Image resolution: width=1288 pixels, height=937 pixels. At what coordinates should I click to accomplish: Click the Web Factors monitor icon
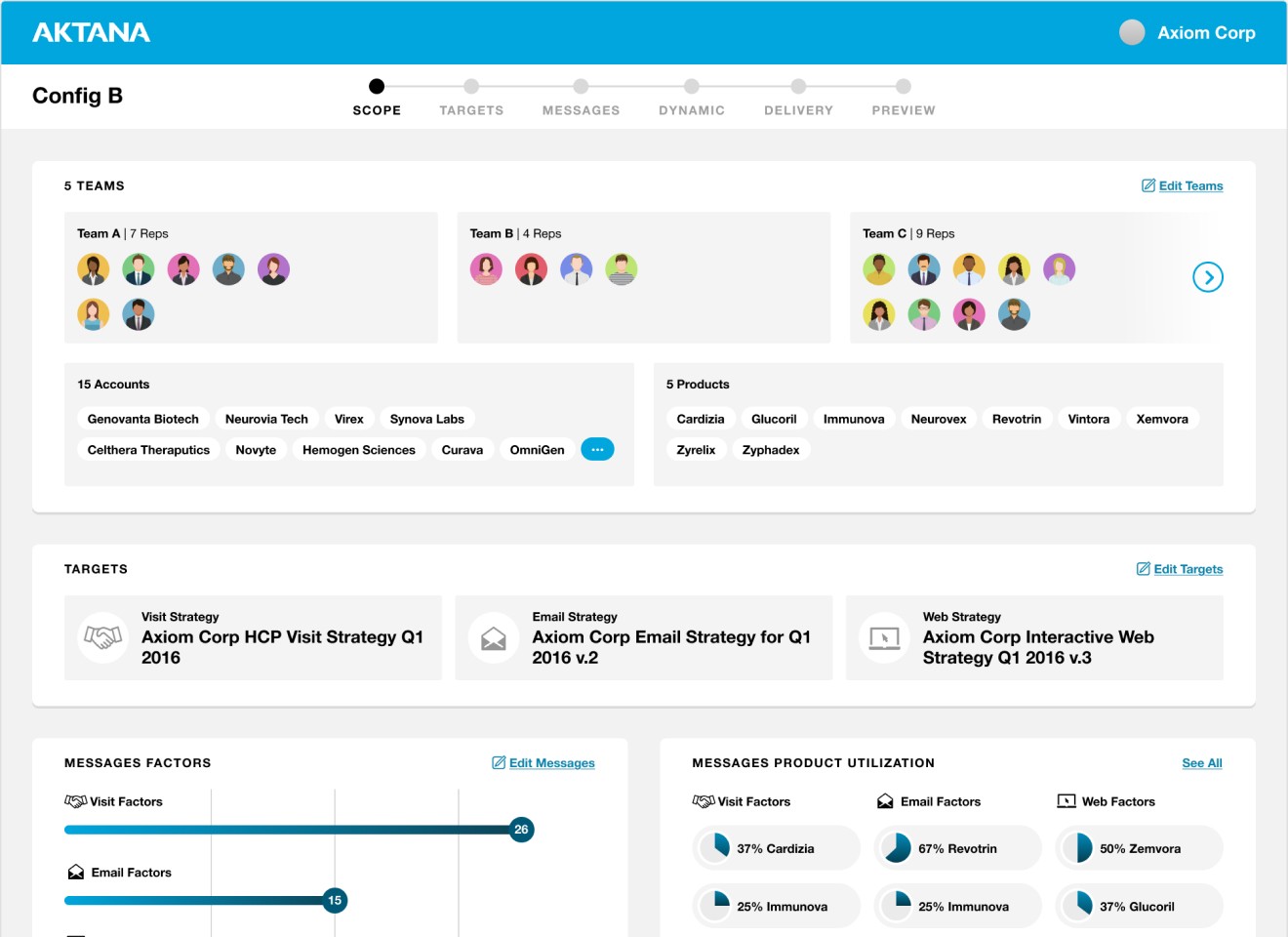[x=1067, y=801]
